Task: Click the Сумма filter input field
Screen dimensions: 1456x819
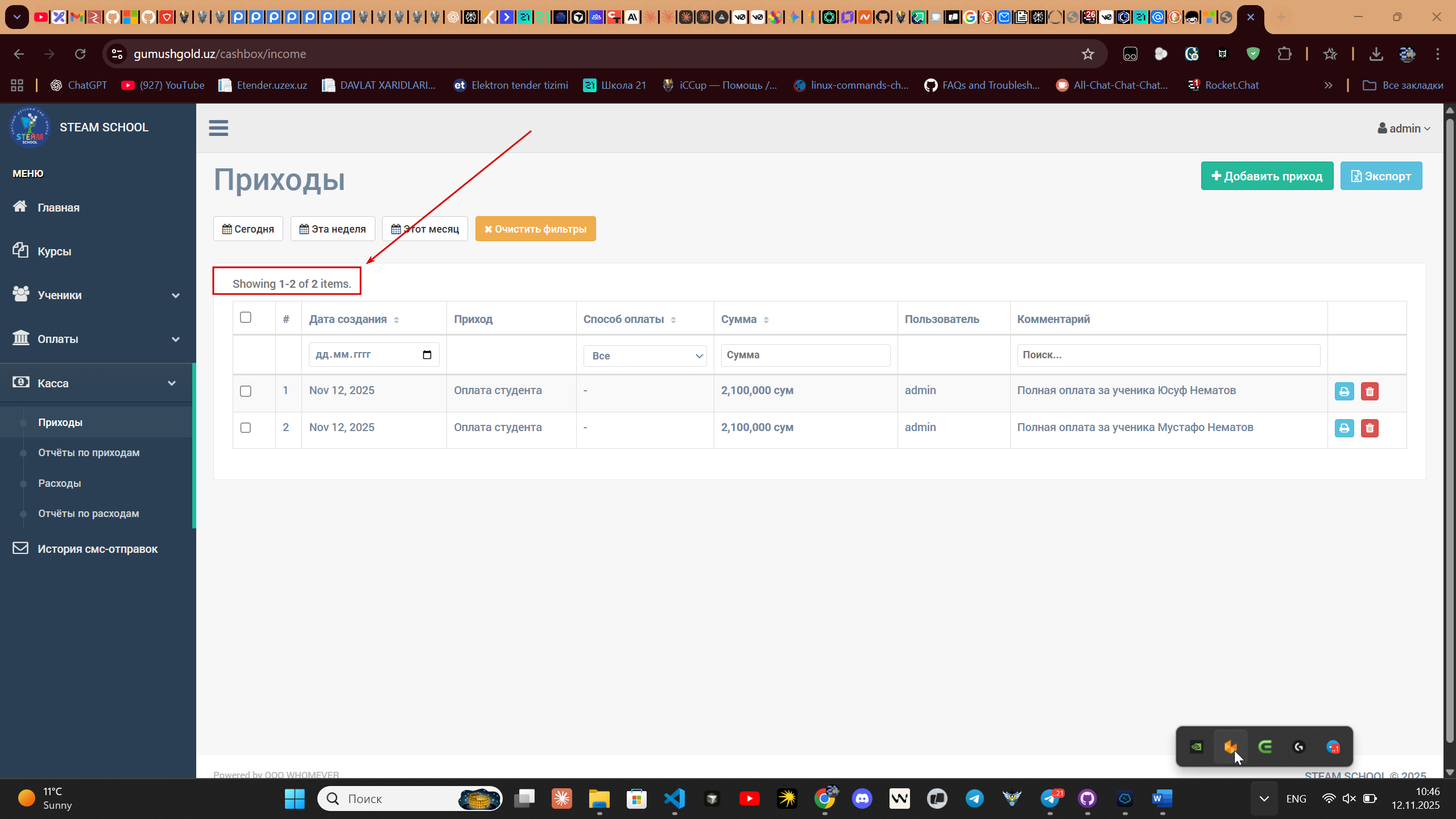Action: pos(805,355)
